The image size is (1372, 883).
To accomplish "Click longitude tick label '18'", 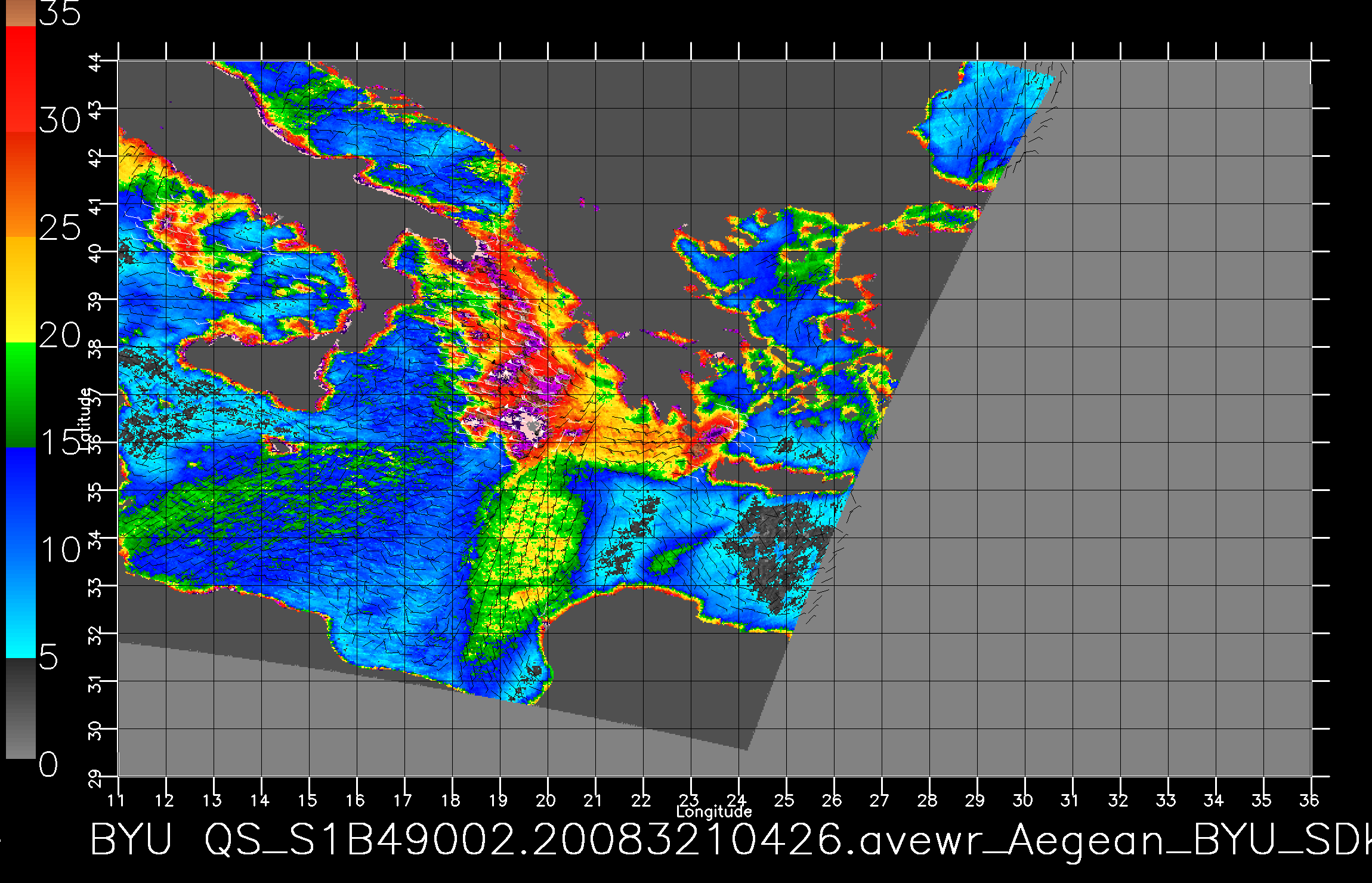I will (450, 800).
